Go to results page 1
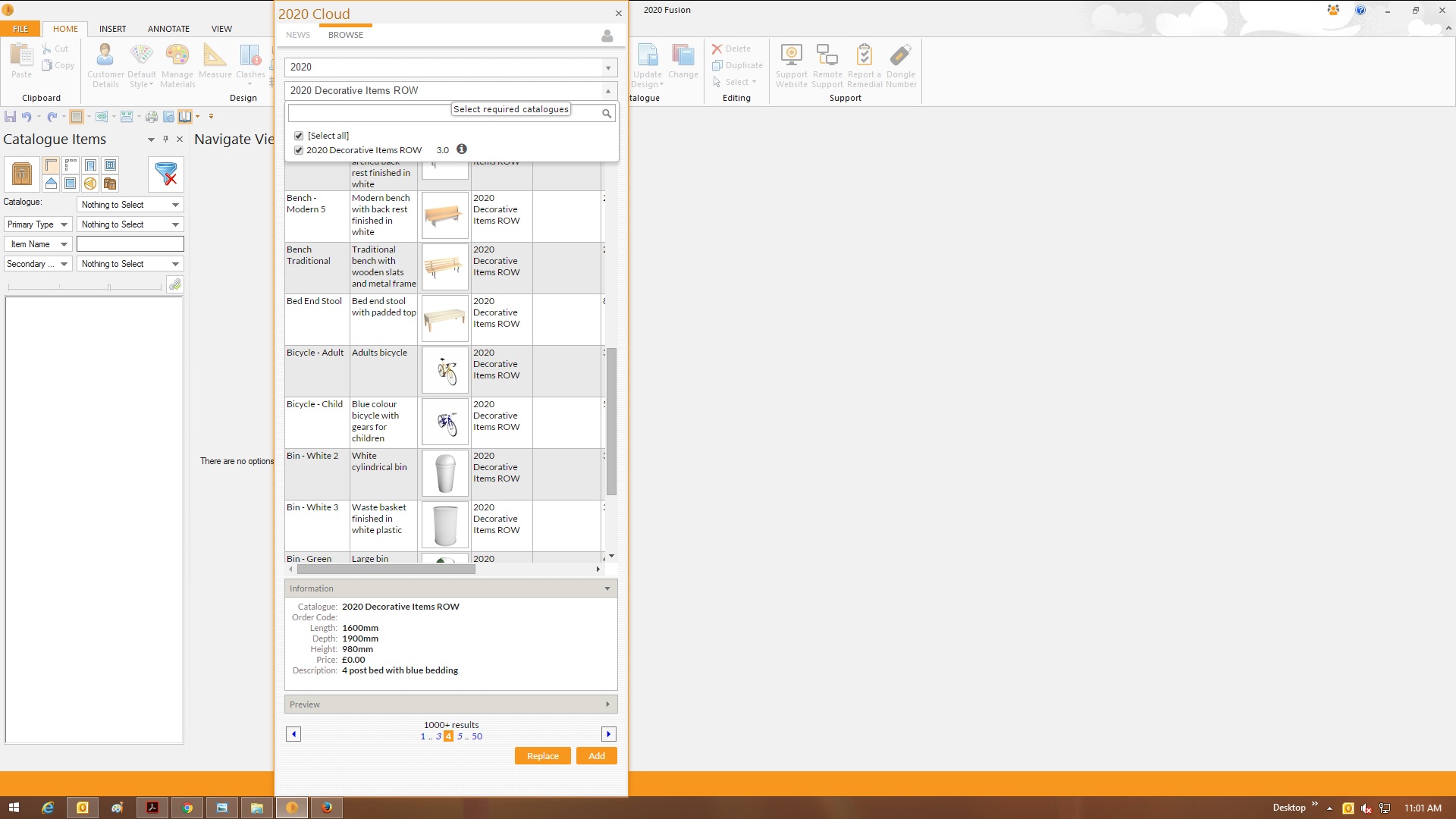The width and height of the screenshot is (1456, 819). [x=423, y=736]
